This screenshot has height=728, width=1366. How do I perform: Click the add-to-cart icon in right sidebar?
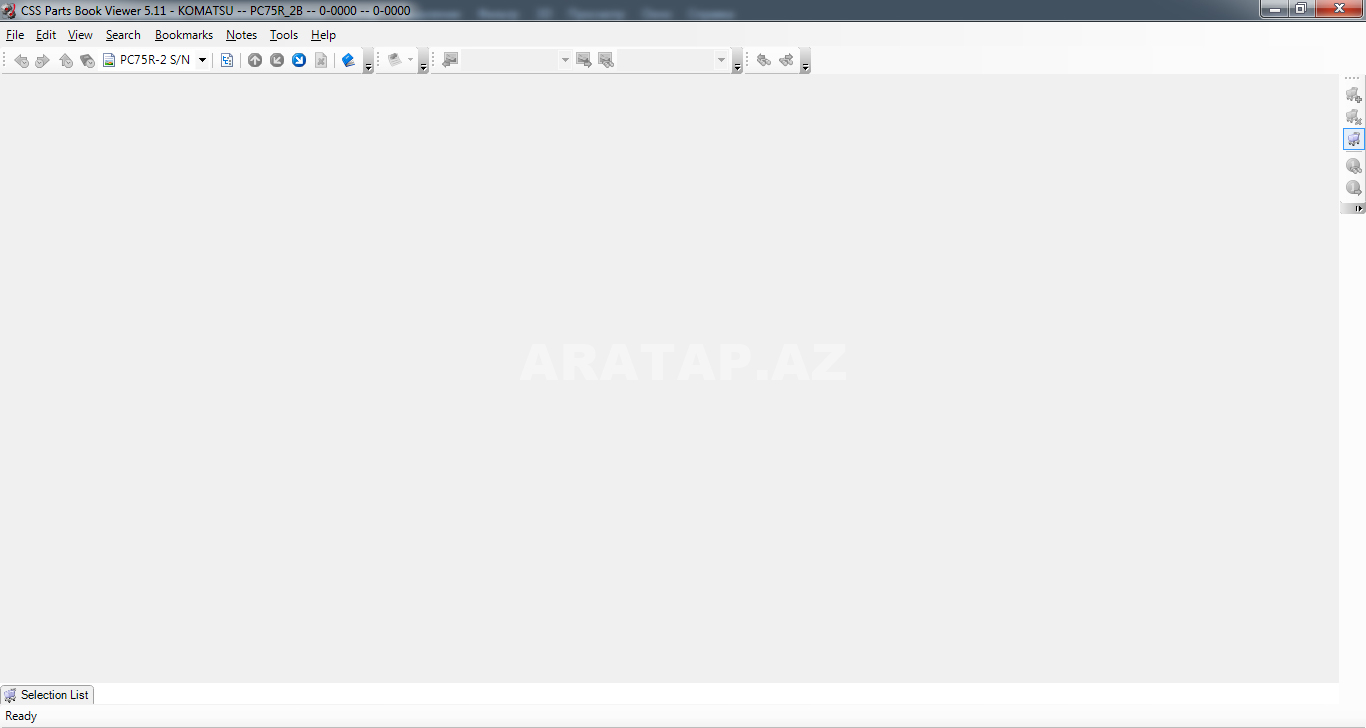(x=1354, y=95)
